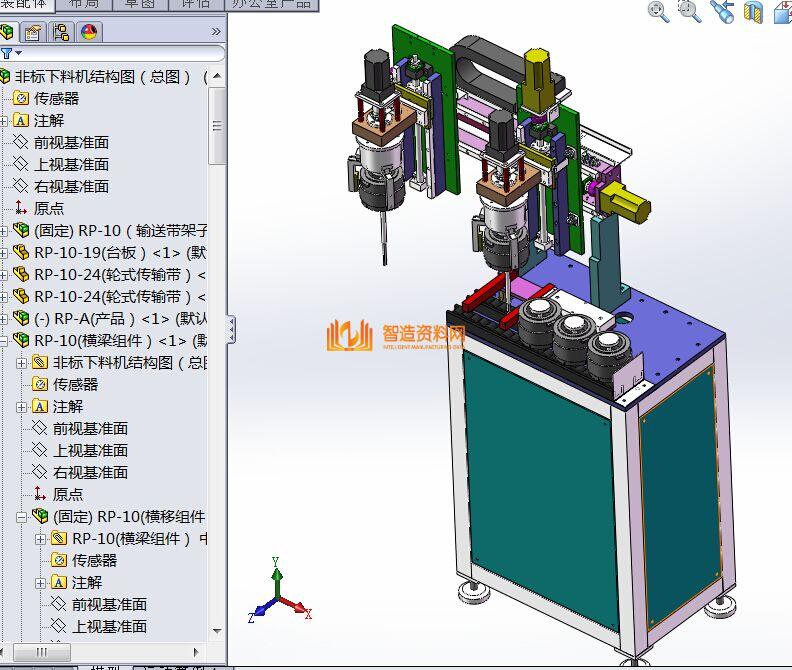Select the top-level 前视基准面 plane
The image size is (792, 670).
[x=70, y=143]
